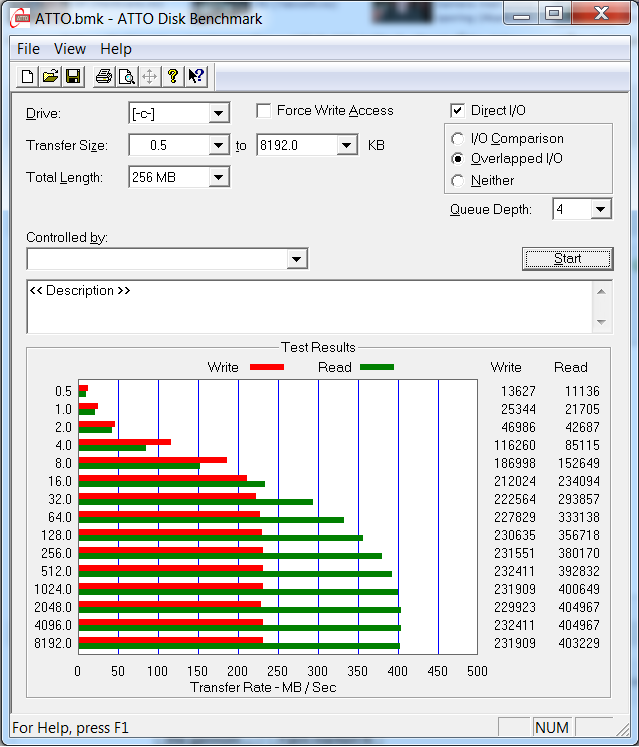This screenshot has width=639, height=747.
Task: Open Print Preview toolbar icon
Action: coord(126,76)
